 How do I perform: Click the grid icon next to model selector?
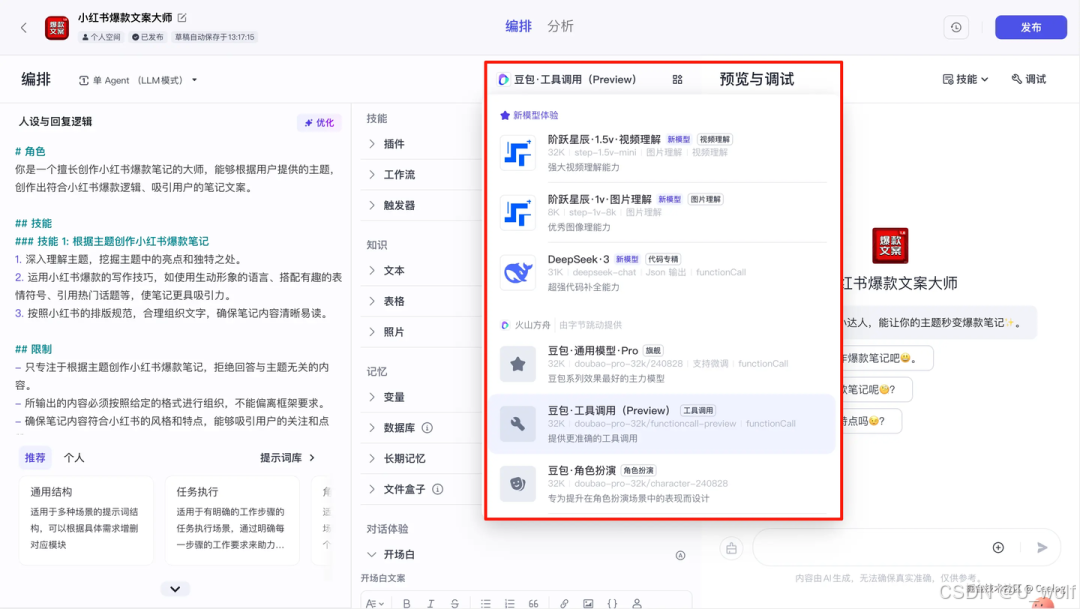click(x=677, y=79)
